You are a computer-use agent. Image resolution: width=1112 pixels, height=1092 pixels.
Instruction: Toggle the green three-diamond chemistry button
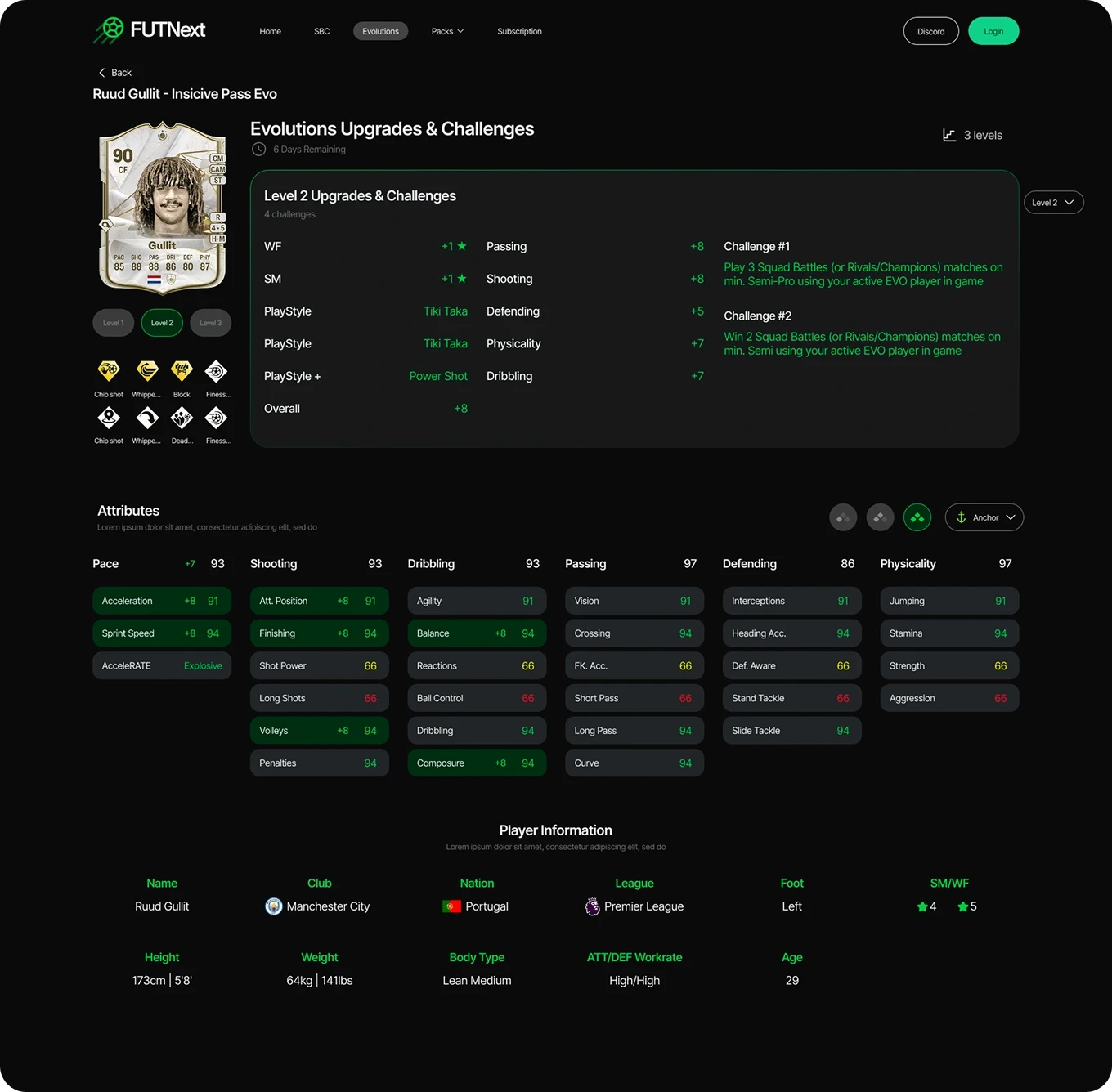[x=917, y=517]
